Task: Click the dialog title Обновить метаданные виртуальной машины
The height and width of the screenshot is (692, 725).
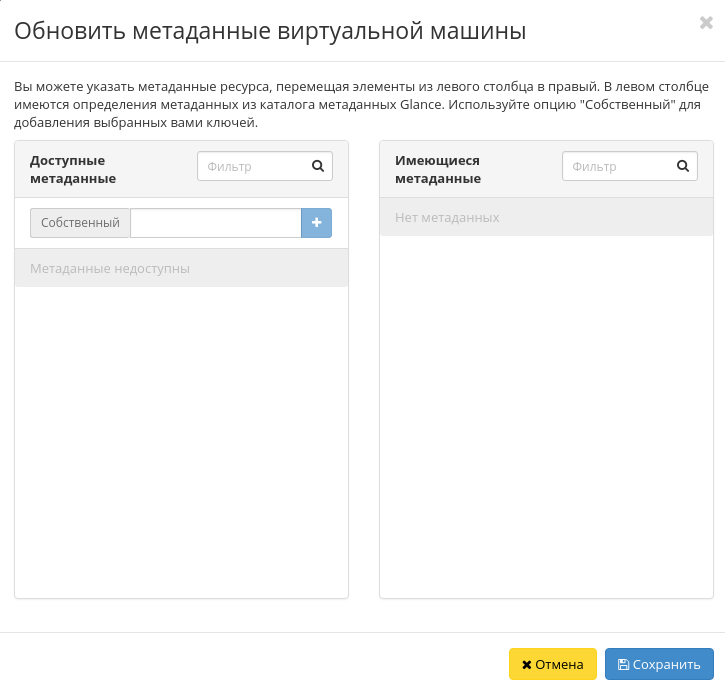Action: (x=270, y=32)
